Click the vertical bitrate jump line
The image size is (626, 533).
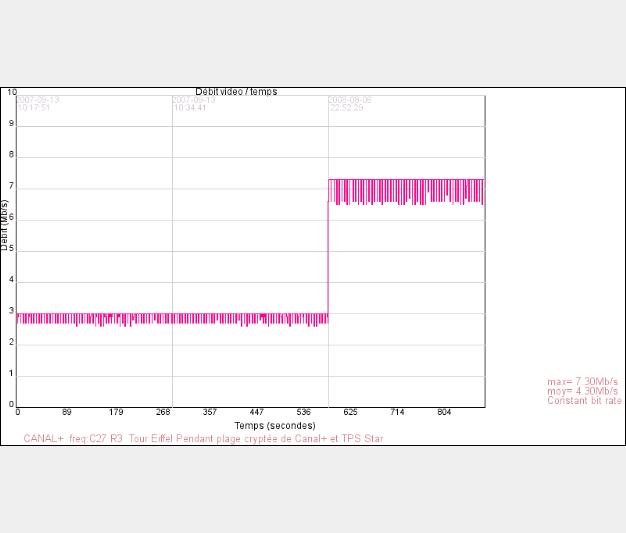coord(328,250)
